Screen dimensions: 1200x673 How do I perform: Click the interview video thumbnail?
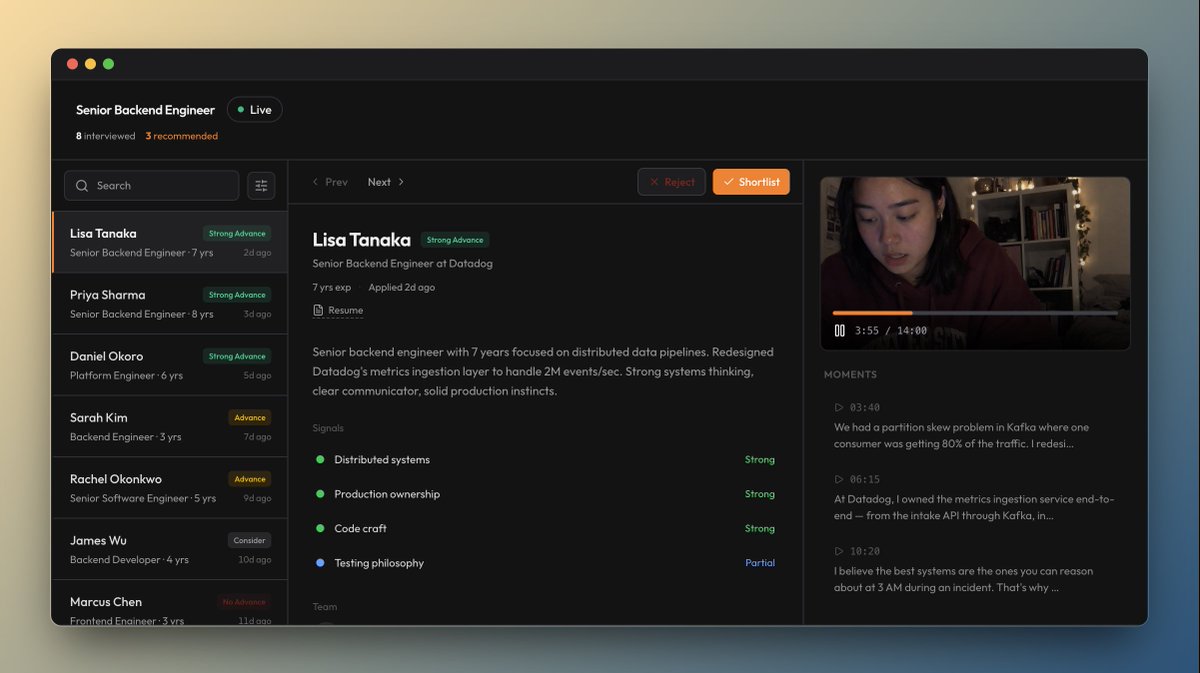pos(975,264)
